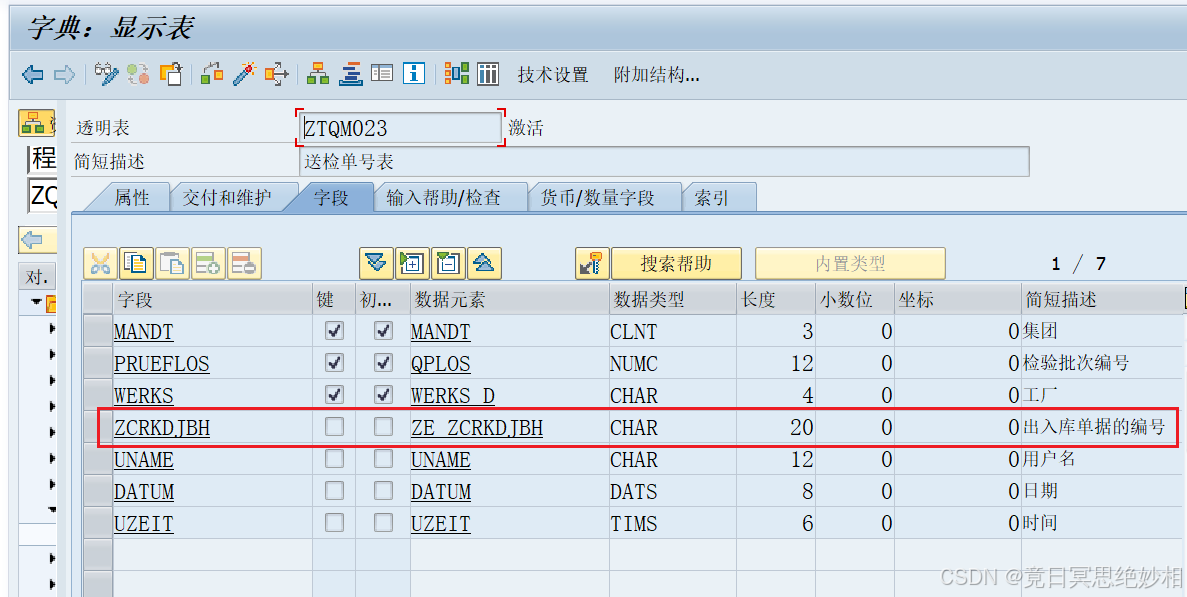This screenshot has height=597, width=1187.
Task: Select the row selector for MANDT row
Action: coord(98,331)
